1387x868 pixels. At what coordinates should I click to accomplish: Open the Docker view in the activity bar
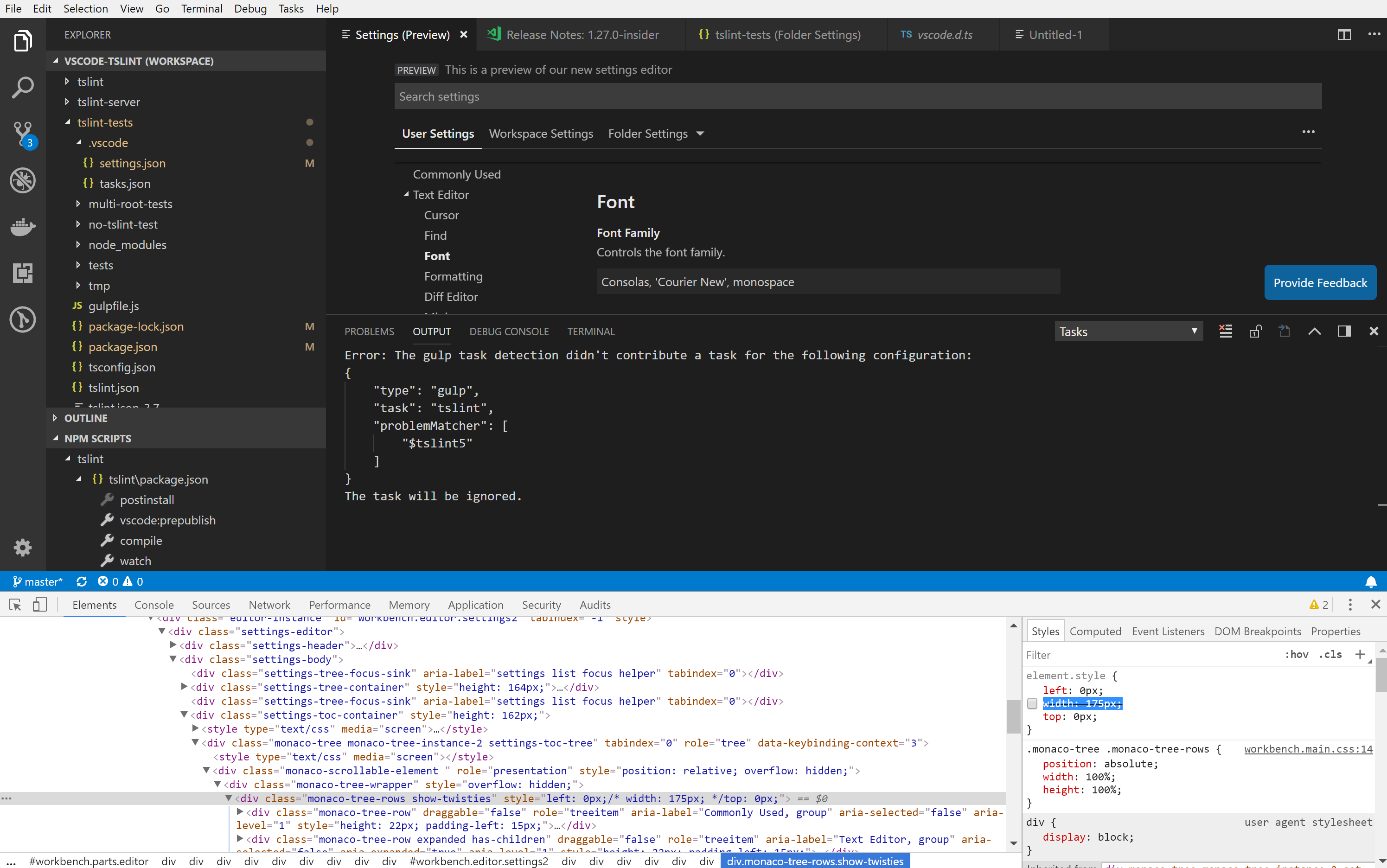click(22, 227)
